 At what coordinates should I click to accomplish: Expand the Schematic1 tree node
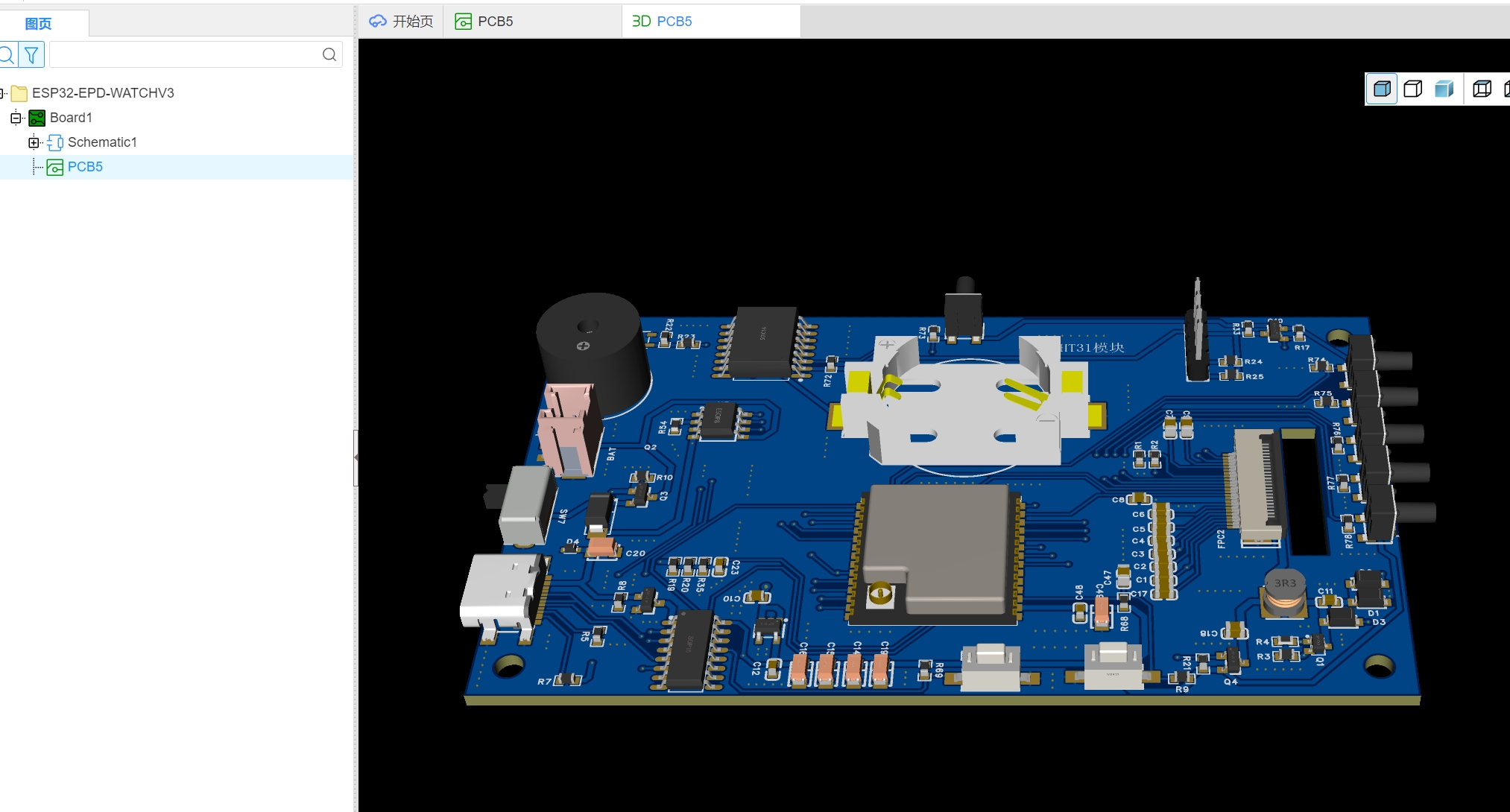click(x=34, y=142)
